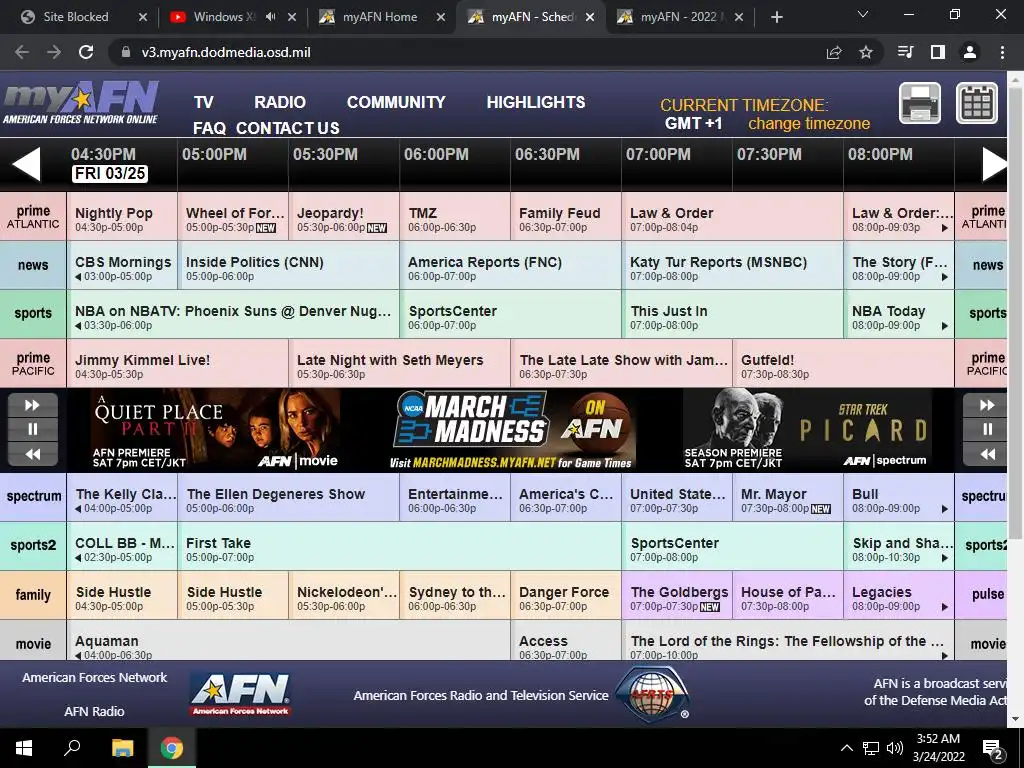Click the myAFN logo
This screenshot has height=768, width=1024.
(81, 103)
